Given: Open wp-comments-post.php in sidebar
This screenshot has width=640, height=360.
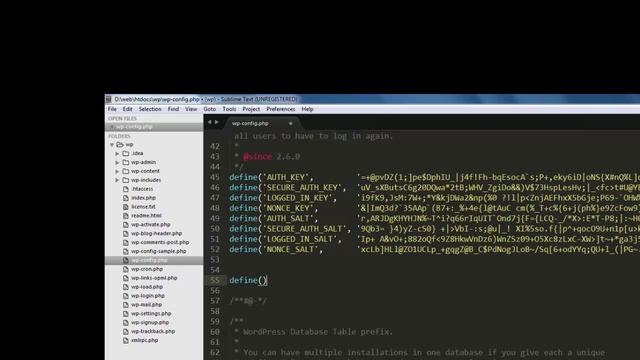Looking at the screenshot, I should pyautogui.click(x=160, y=242).
